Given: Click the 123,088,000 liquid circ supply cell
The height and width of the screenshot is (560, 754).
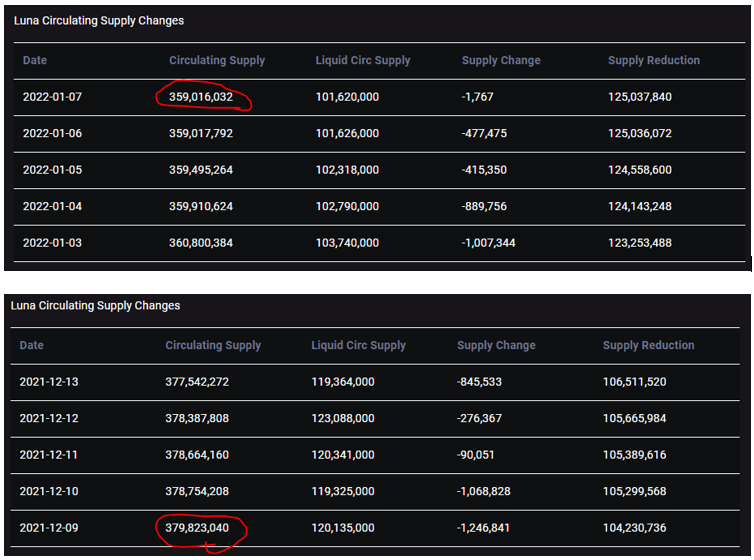Looking at the screenshot, I should (x=343, y=418).
